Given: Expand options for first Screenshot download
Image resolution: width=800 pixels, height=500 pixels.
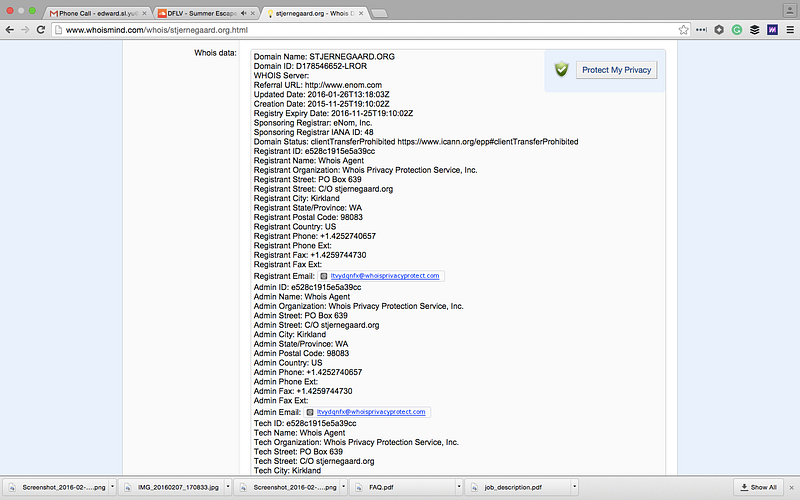Looking at the screenshot, I should [112, 487].
